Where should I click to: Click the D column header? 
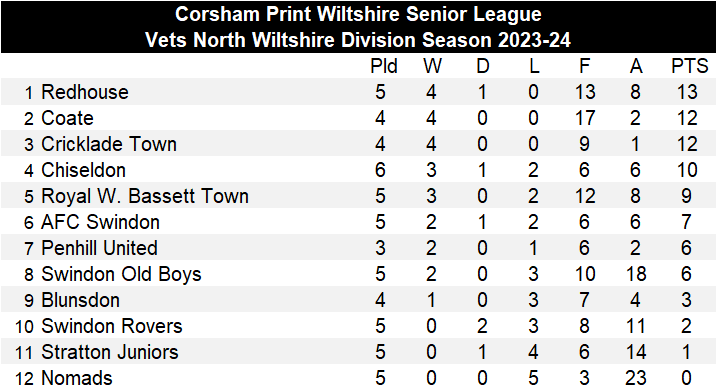(483, 67)
